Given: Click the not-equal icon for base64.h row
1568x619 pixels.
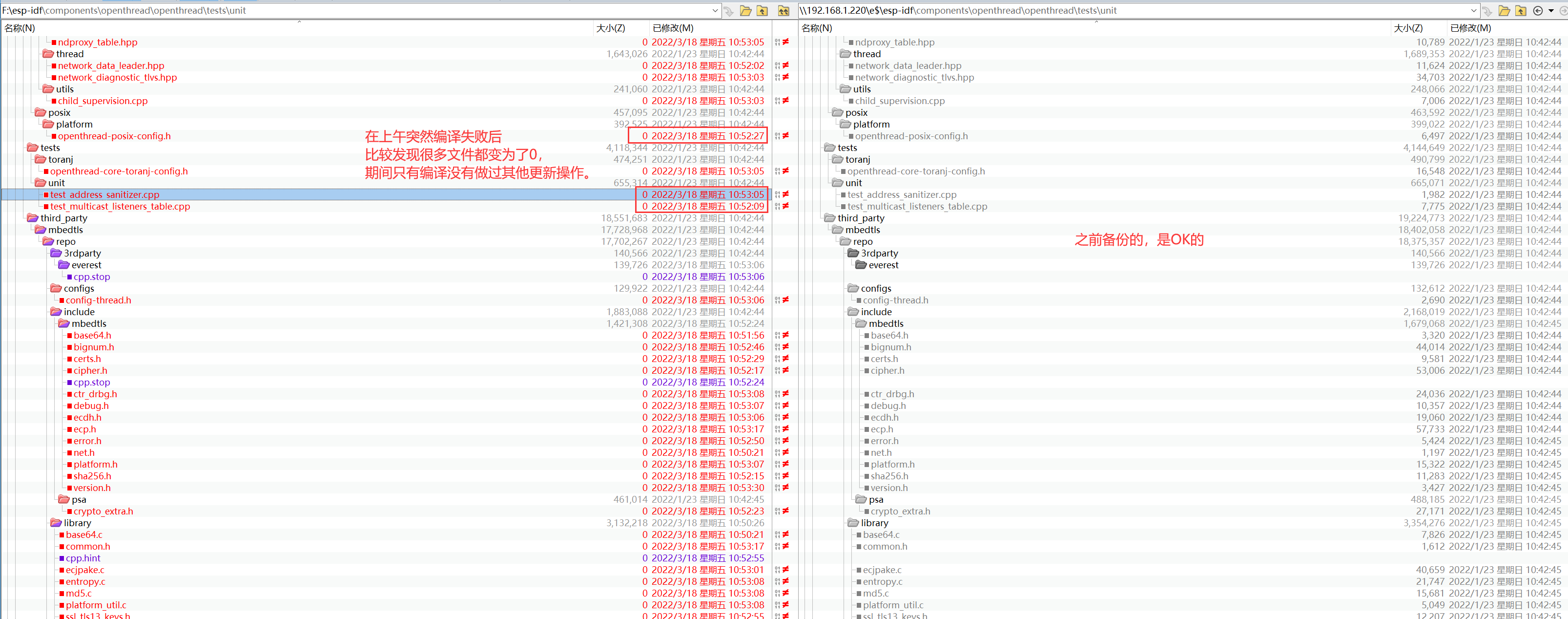Looking at the screenshot, I should [x=786, y=335].
